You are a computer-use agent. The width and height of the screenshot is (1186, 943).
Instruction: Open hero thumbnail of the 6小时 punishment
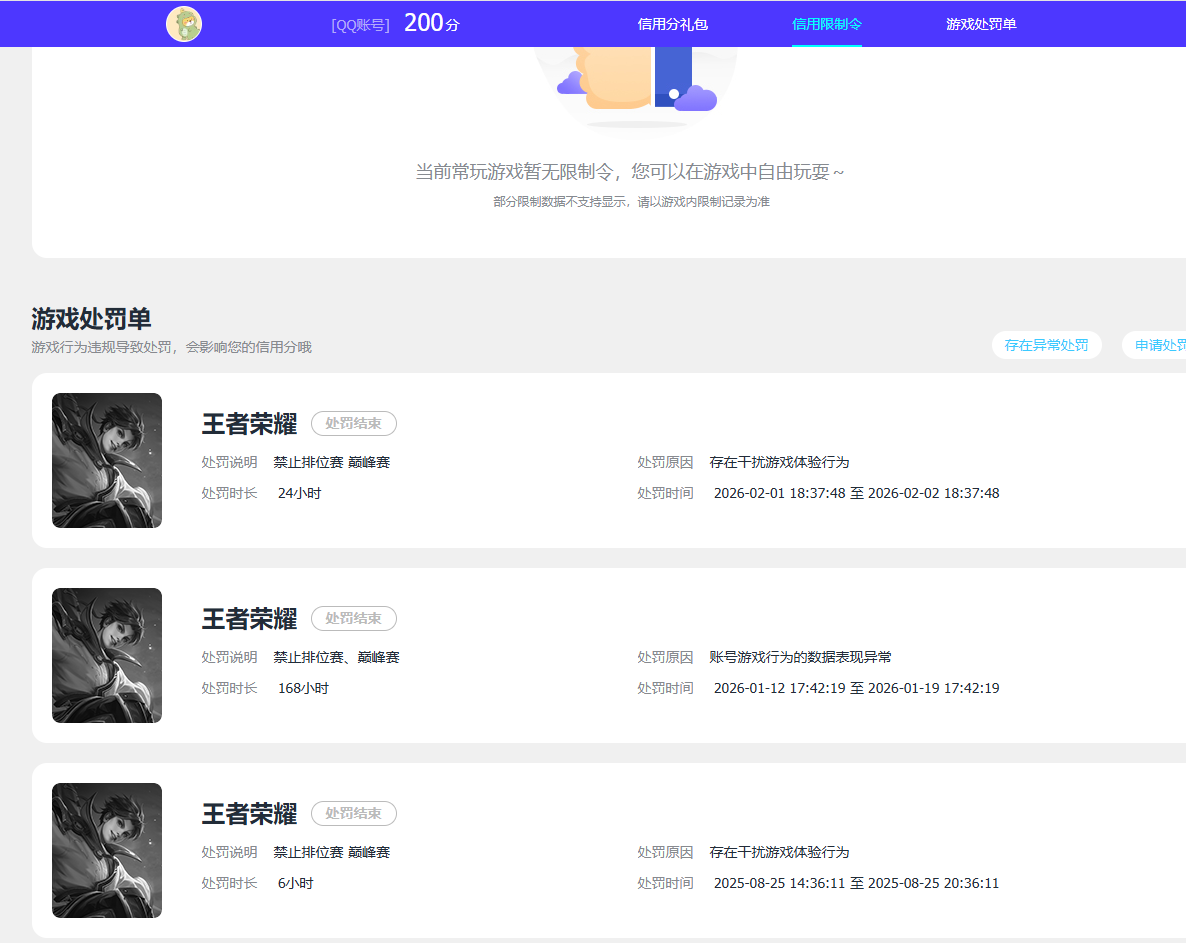point(107,851)
